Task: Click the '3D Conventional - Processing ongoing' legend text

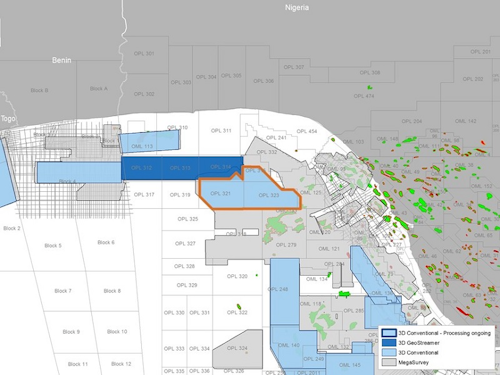Action: 444,333
